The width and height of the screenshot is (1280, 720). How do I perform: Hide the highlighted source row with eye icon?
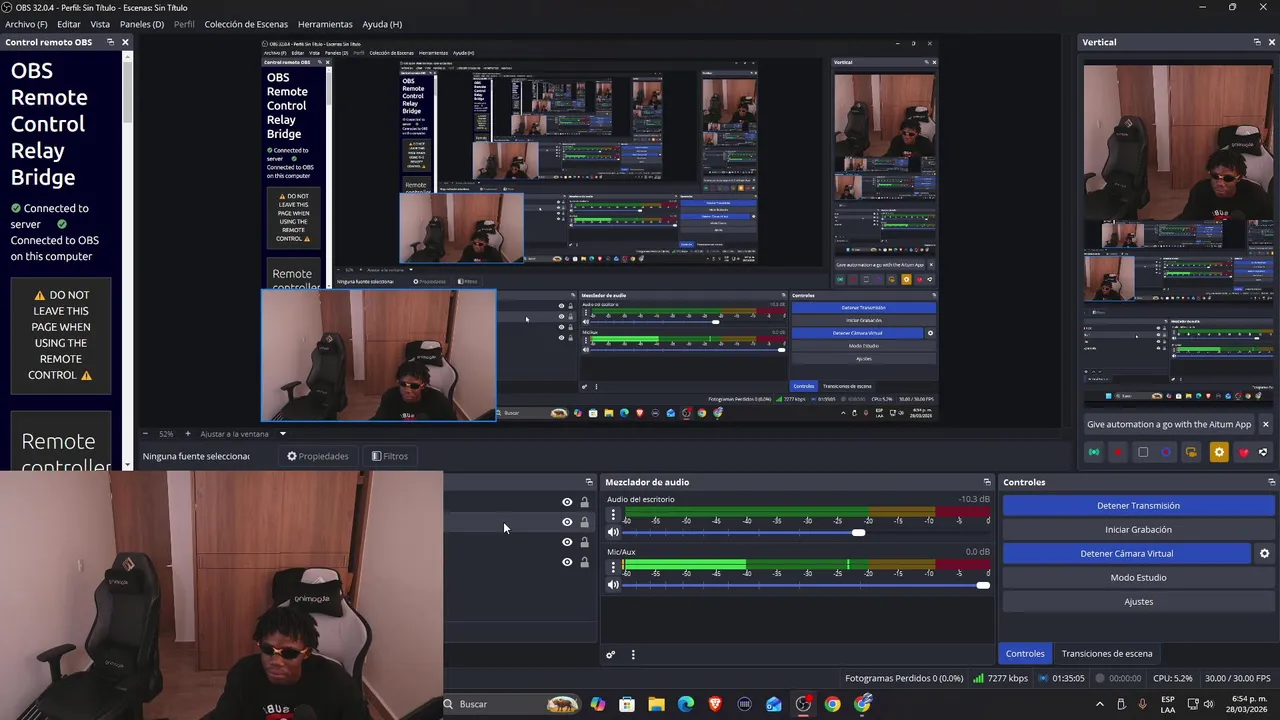pyautogui.click(x=567, y=522)
